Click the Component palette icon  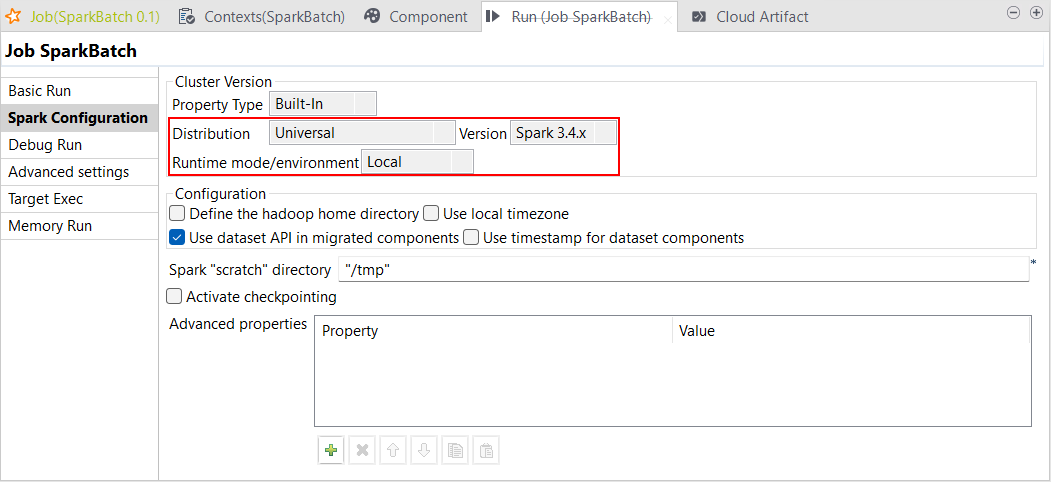click(x=372, y=17)
